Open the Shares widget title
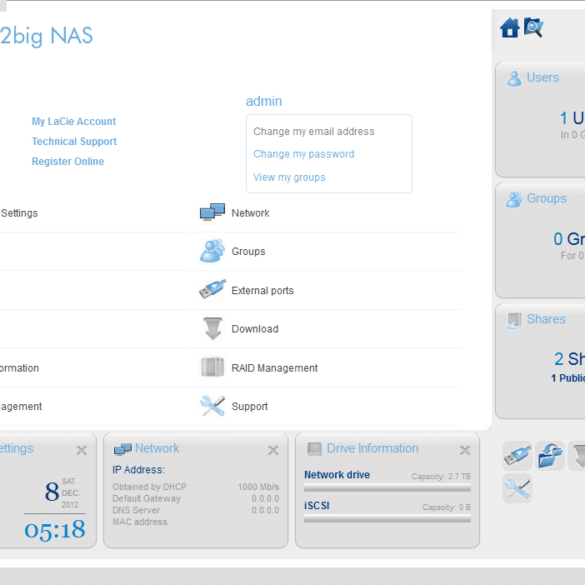Image resolution: width=585 pixels, height=585 pixels. pos(546,319)
